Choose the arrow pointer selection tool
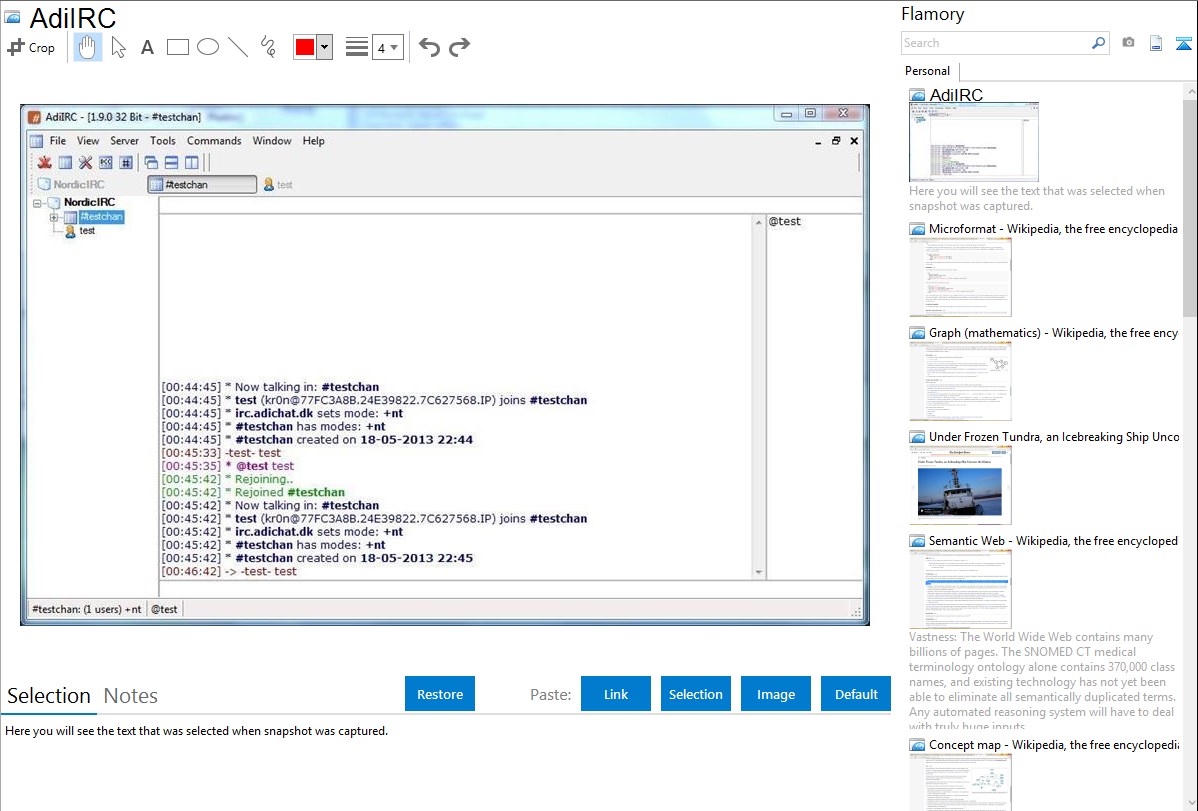The height and width of the screenshot is (811, 1198). coord(118,47)
